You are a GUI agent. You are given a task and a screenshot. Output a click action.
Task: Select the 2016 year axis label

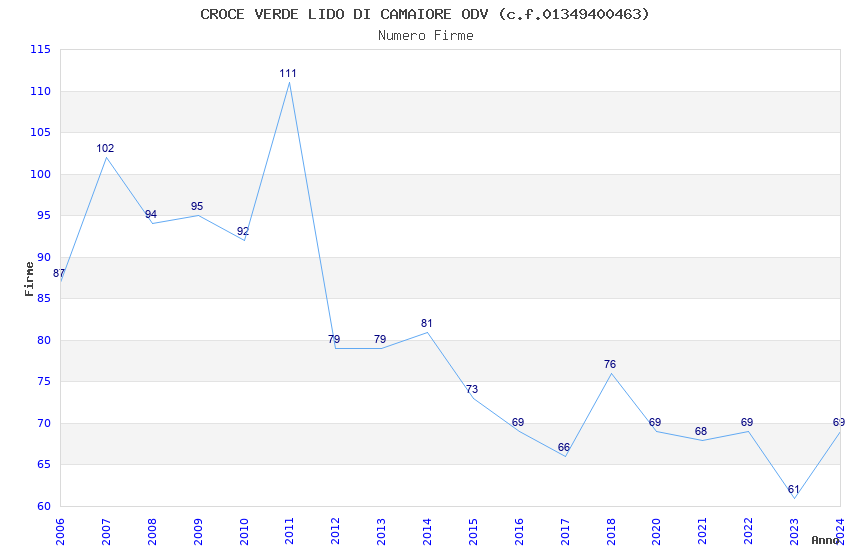tap(518, 531)
